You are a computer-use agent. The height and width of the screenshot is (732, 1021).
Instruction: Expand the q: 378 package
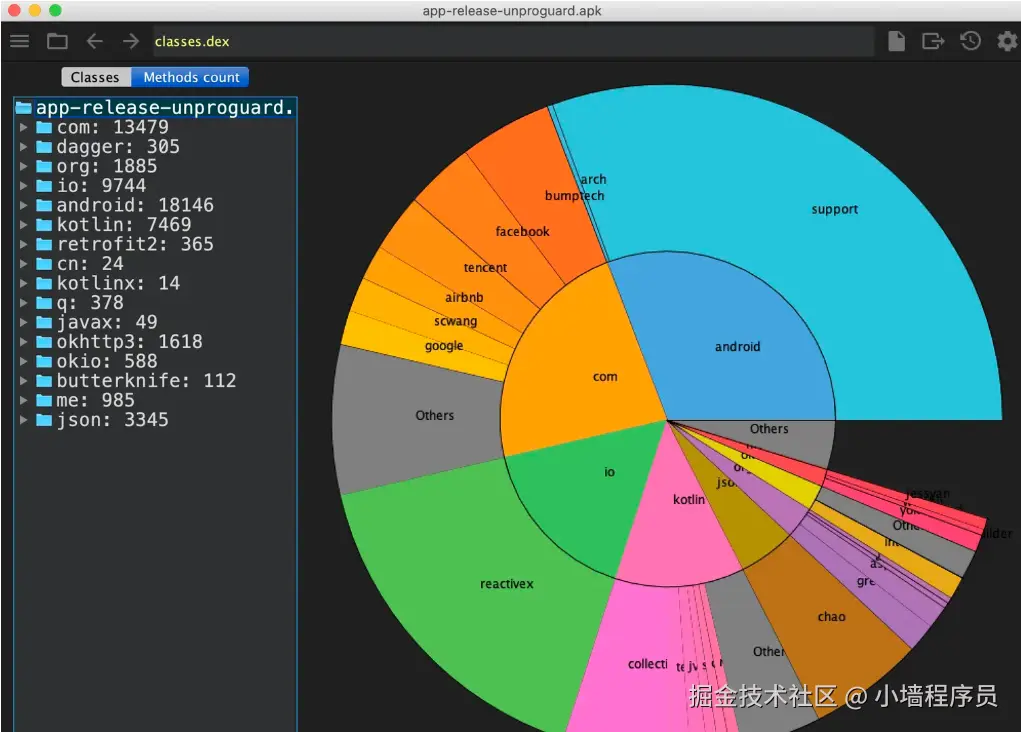tap(23, 303)
